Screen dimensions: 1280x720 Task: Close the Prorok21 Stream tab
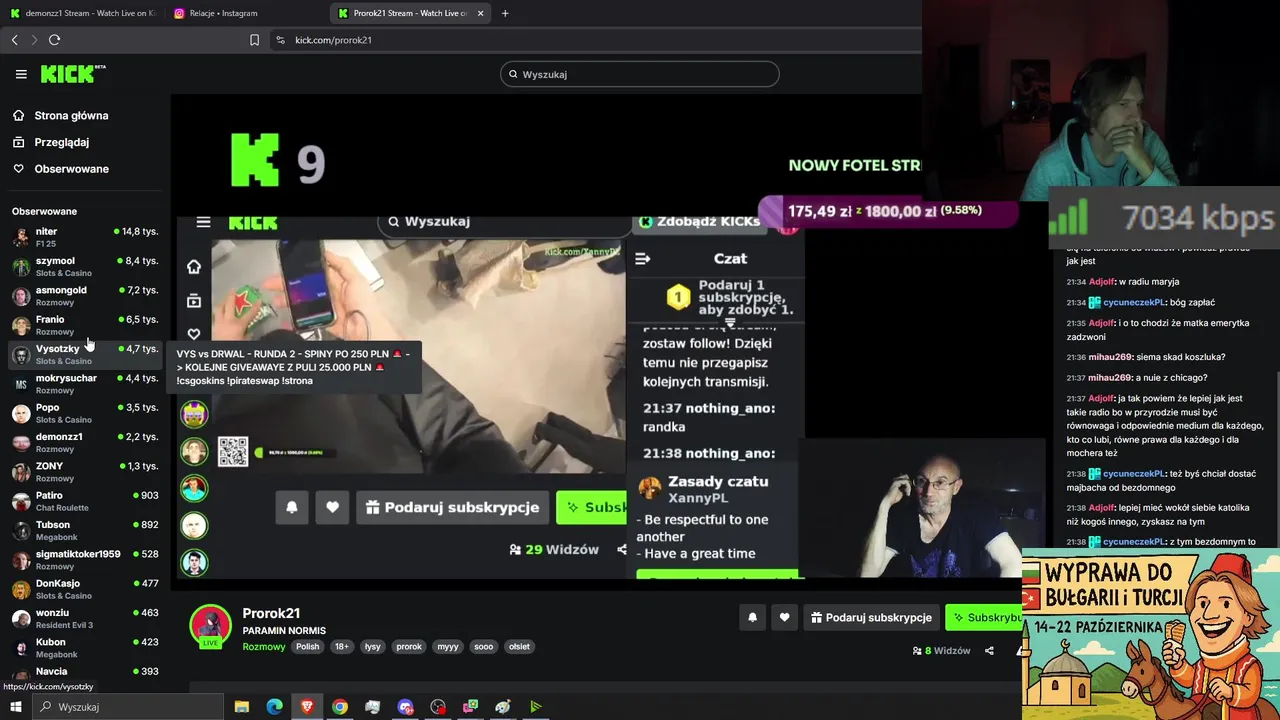coord(481,13)
